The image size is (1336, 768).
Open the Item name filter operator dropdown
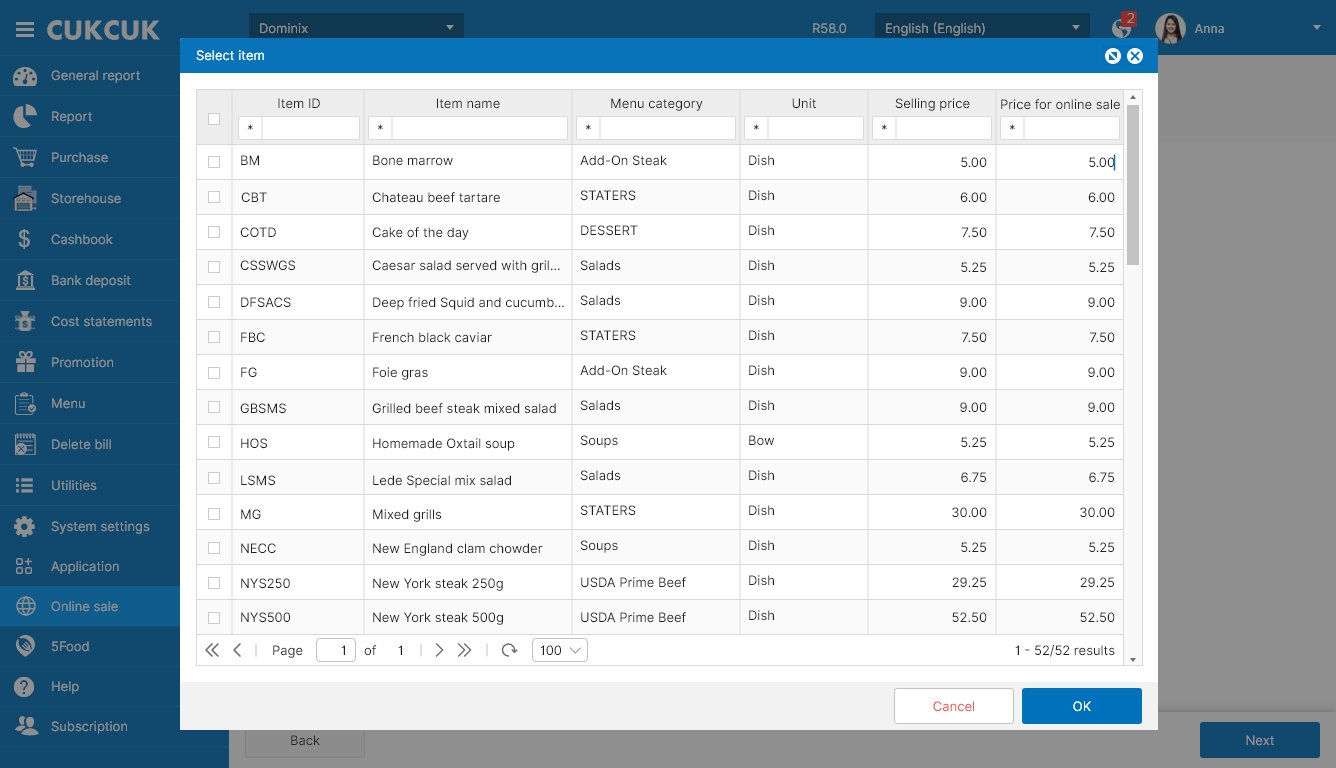click(381, 128)
